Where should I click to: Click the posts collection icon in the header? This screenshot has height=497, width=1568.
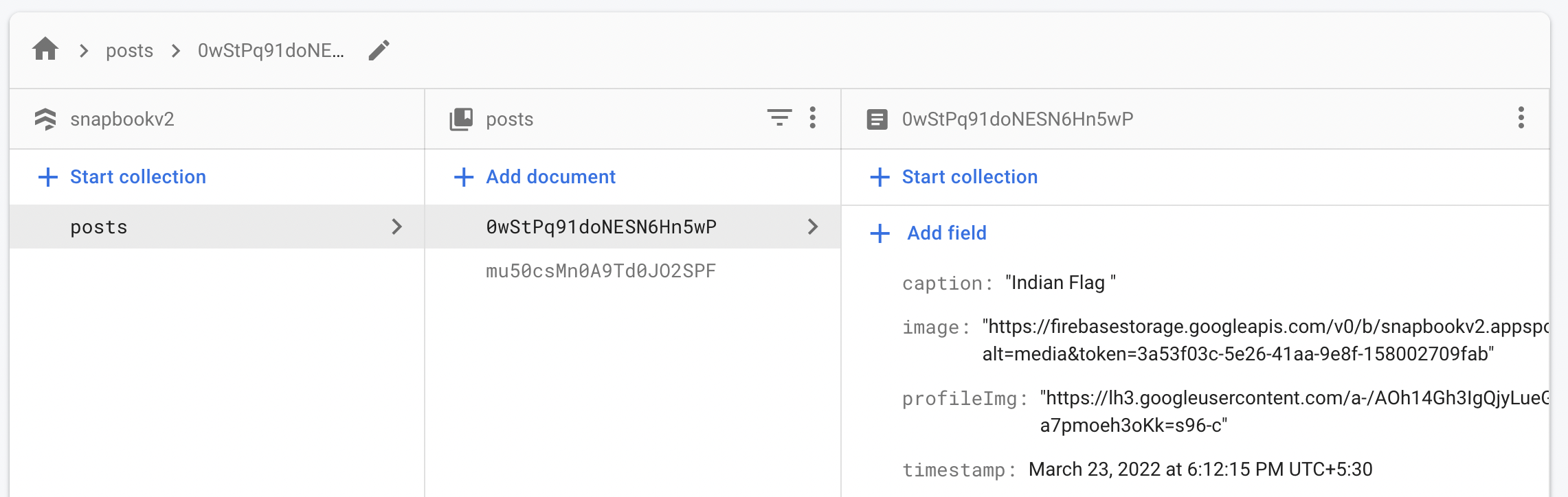pos(461,119)
